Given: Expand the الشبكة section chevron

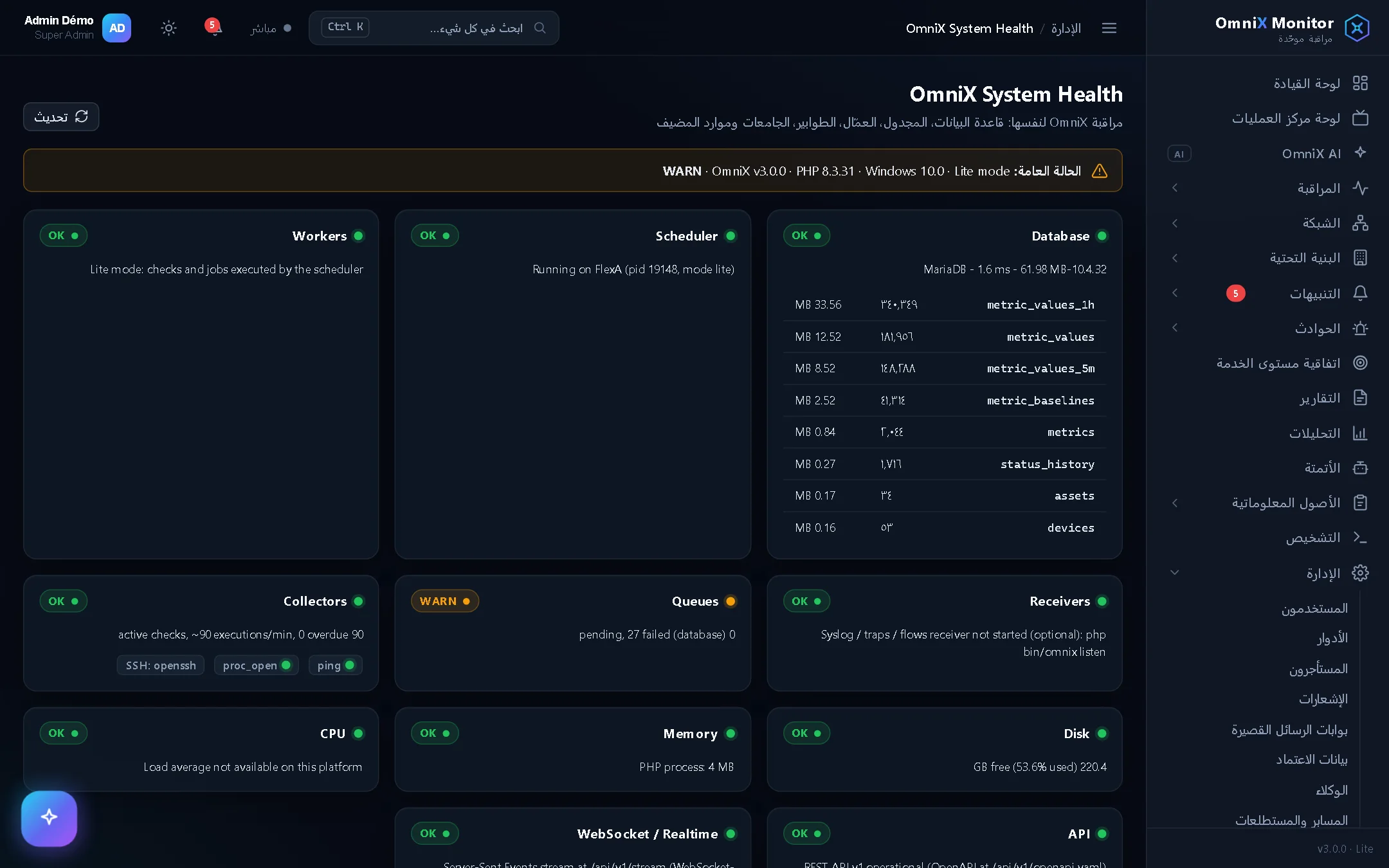Looking at the screenshot, I should 1175,223.
